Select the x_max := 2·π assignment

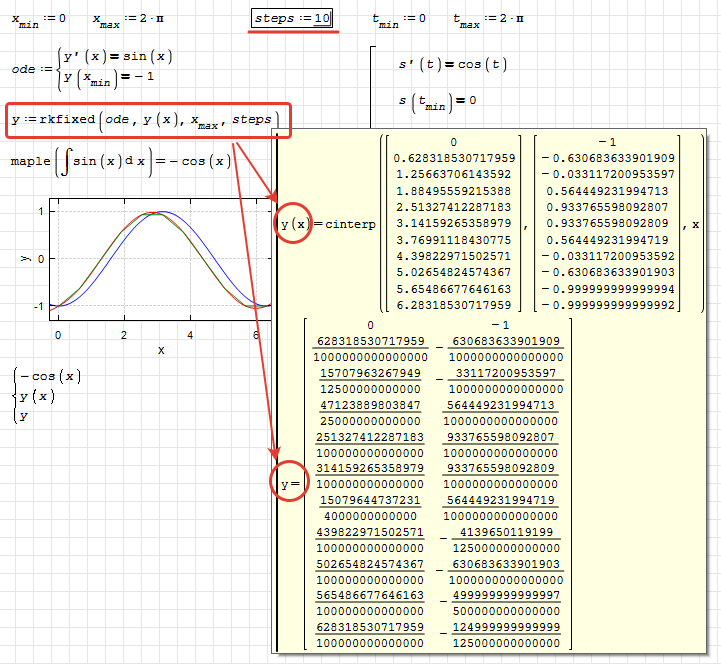126,19
